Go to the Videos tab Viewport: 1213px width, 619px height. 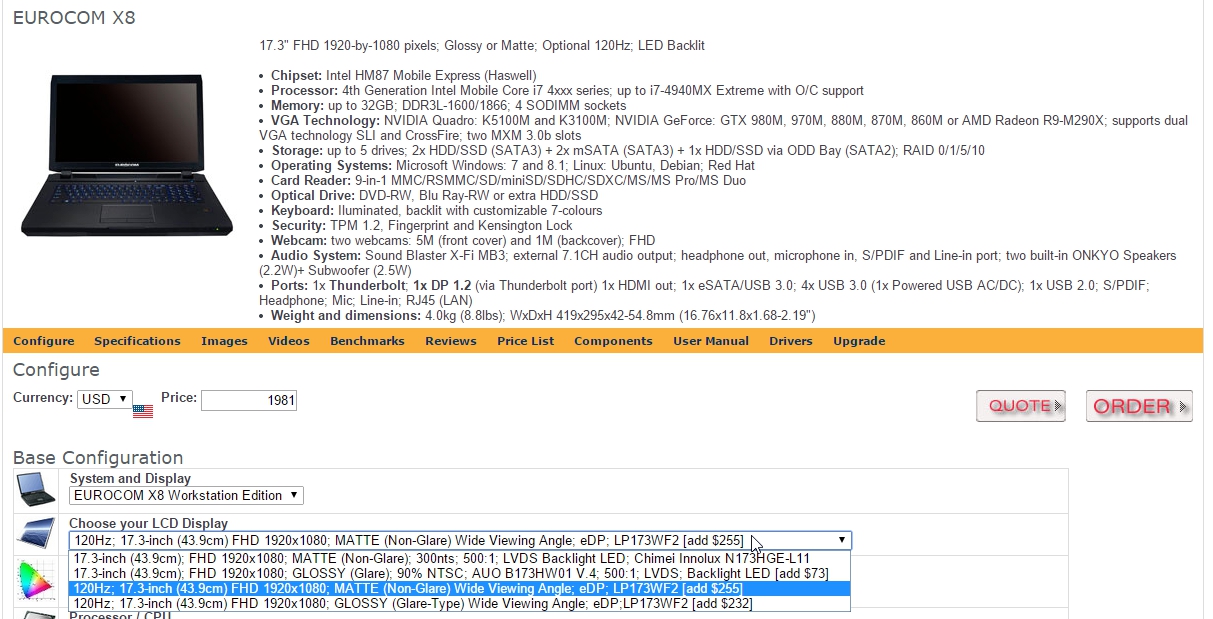click(x=289, y=341)
